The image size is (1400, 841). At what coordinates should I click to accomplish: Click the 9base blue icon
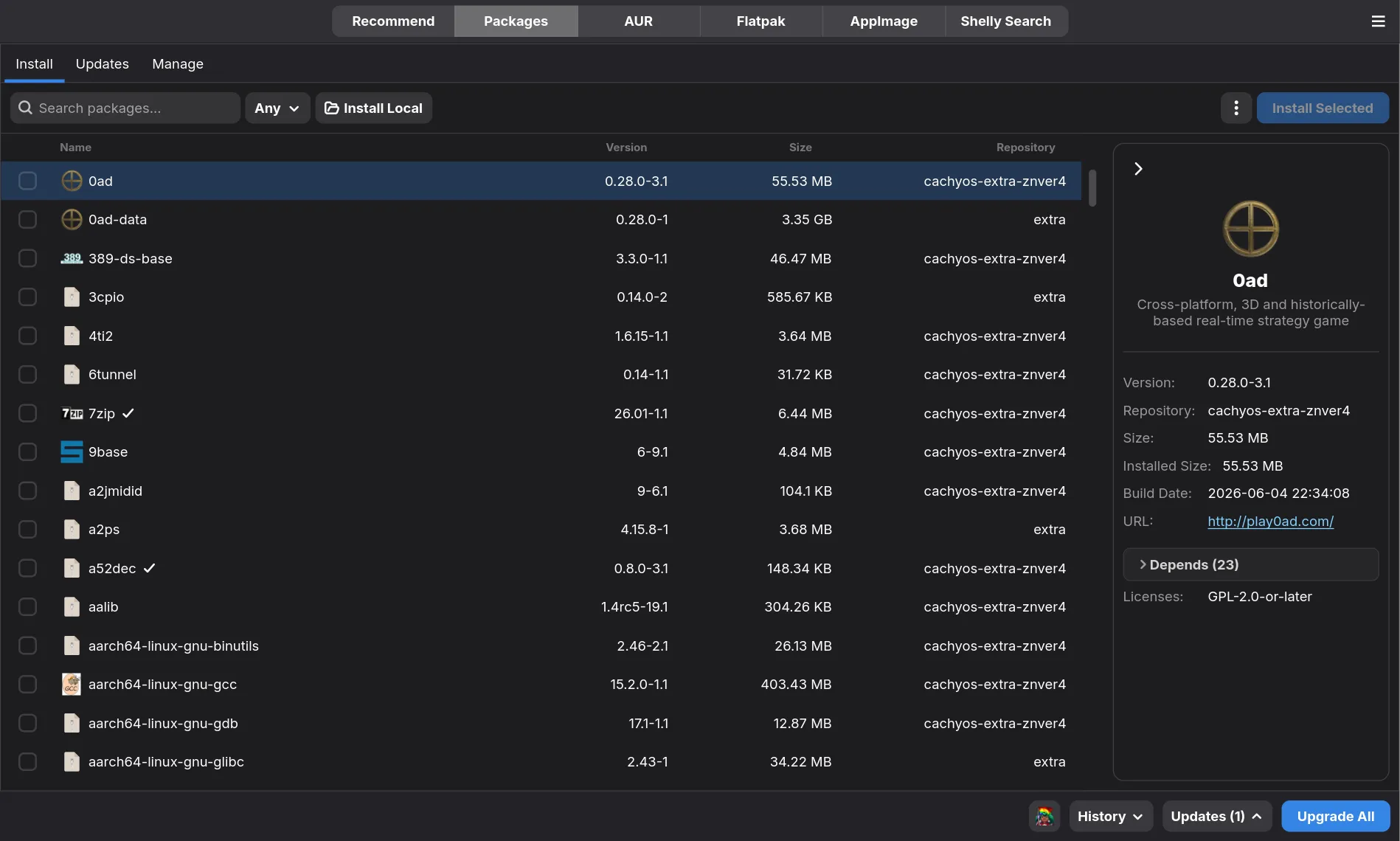72,451
